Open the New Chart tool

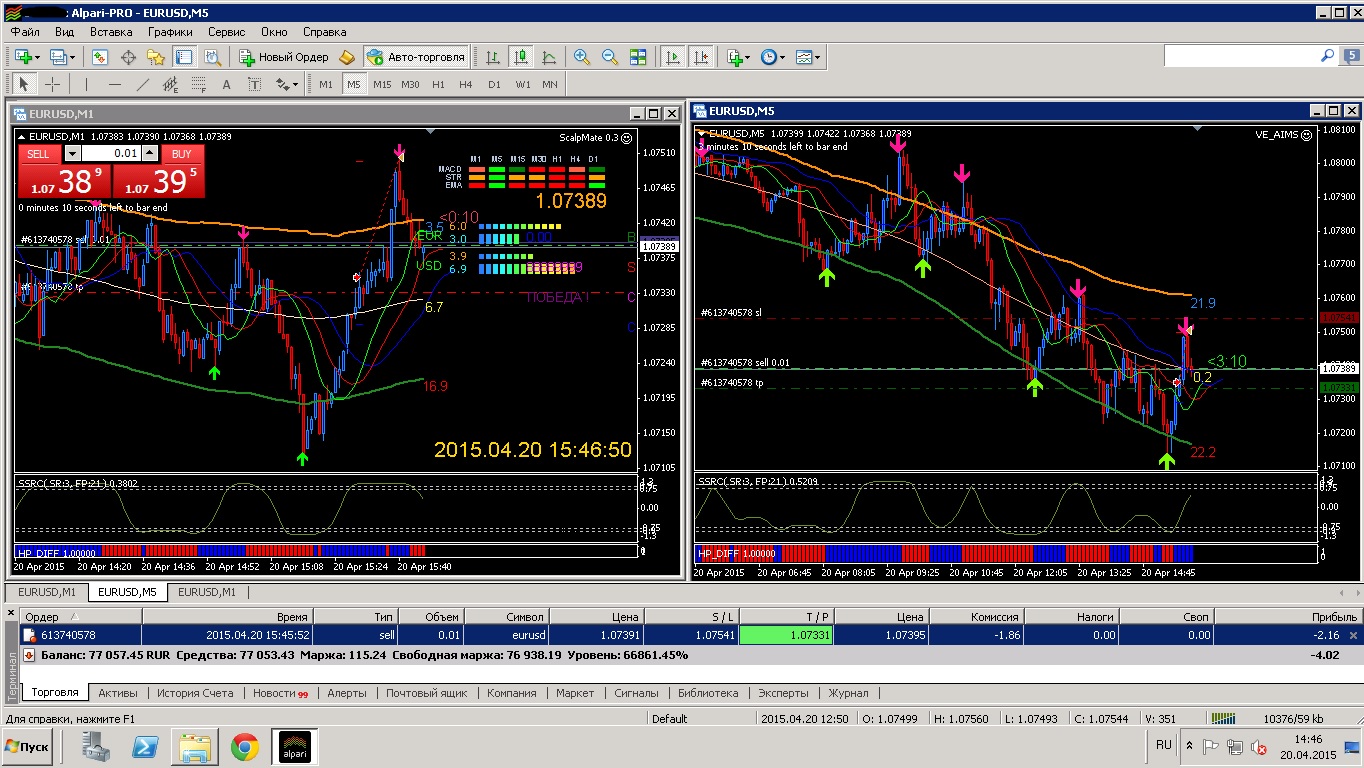[x=22, y=57]
